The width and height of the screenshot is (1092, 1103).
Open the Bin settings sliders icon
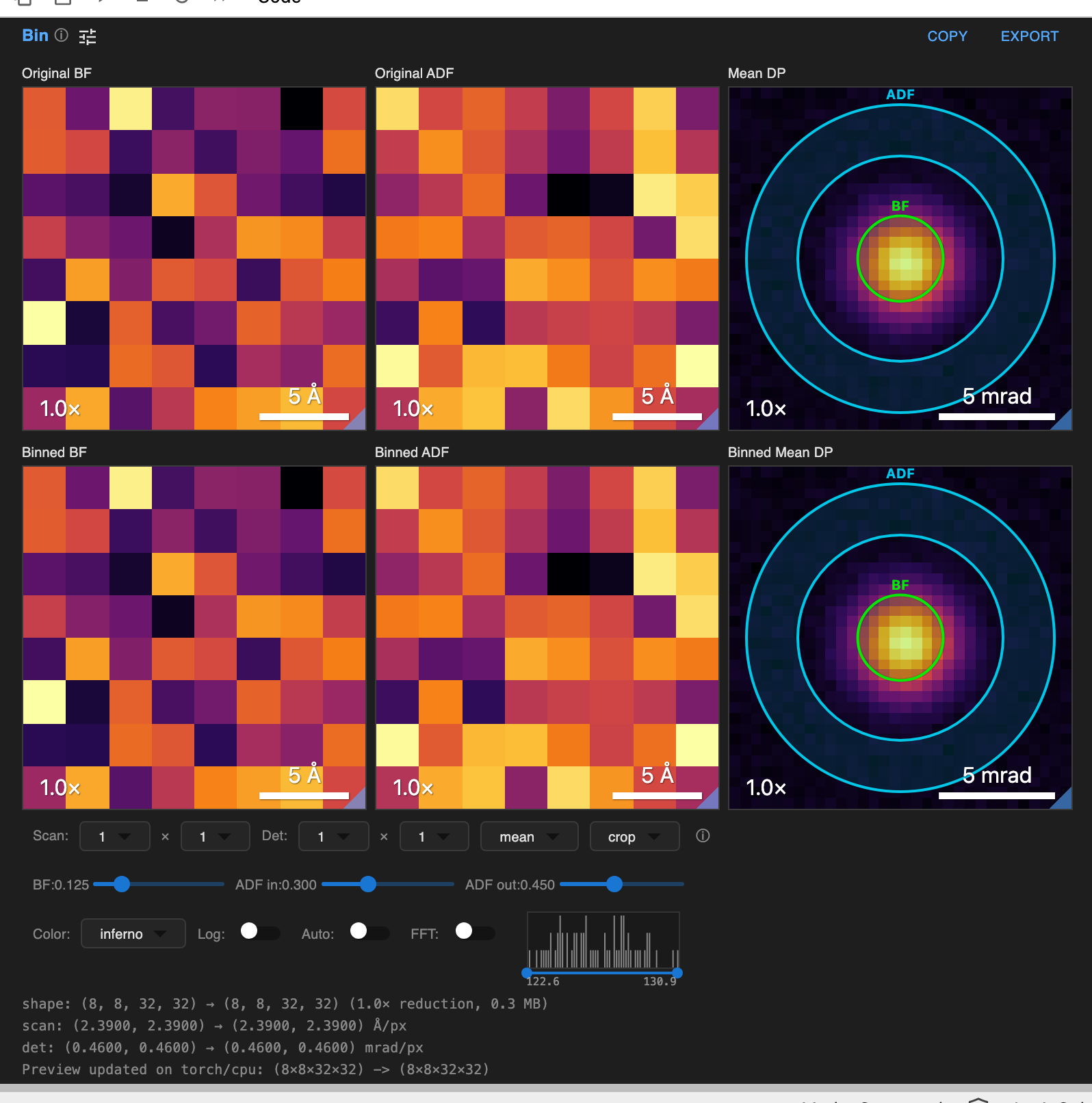click(x=88, y=36)
